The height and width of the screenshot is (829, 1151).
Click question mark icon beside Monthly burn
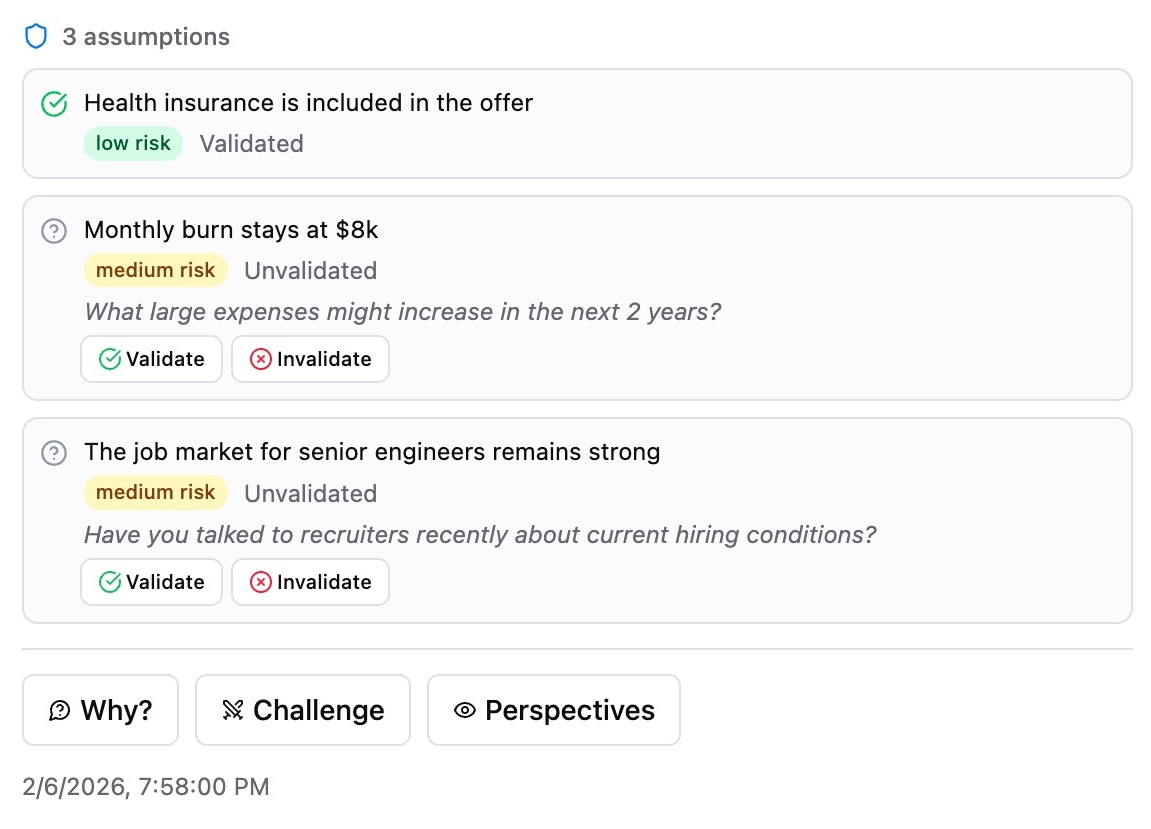[54, 231]
